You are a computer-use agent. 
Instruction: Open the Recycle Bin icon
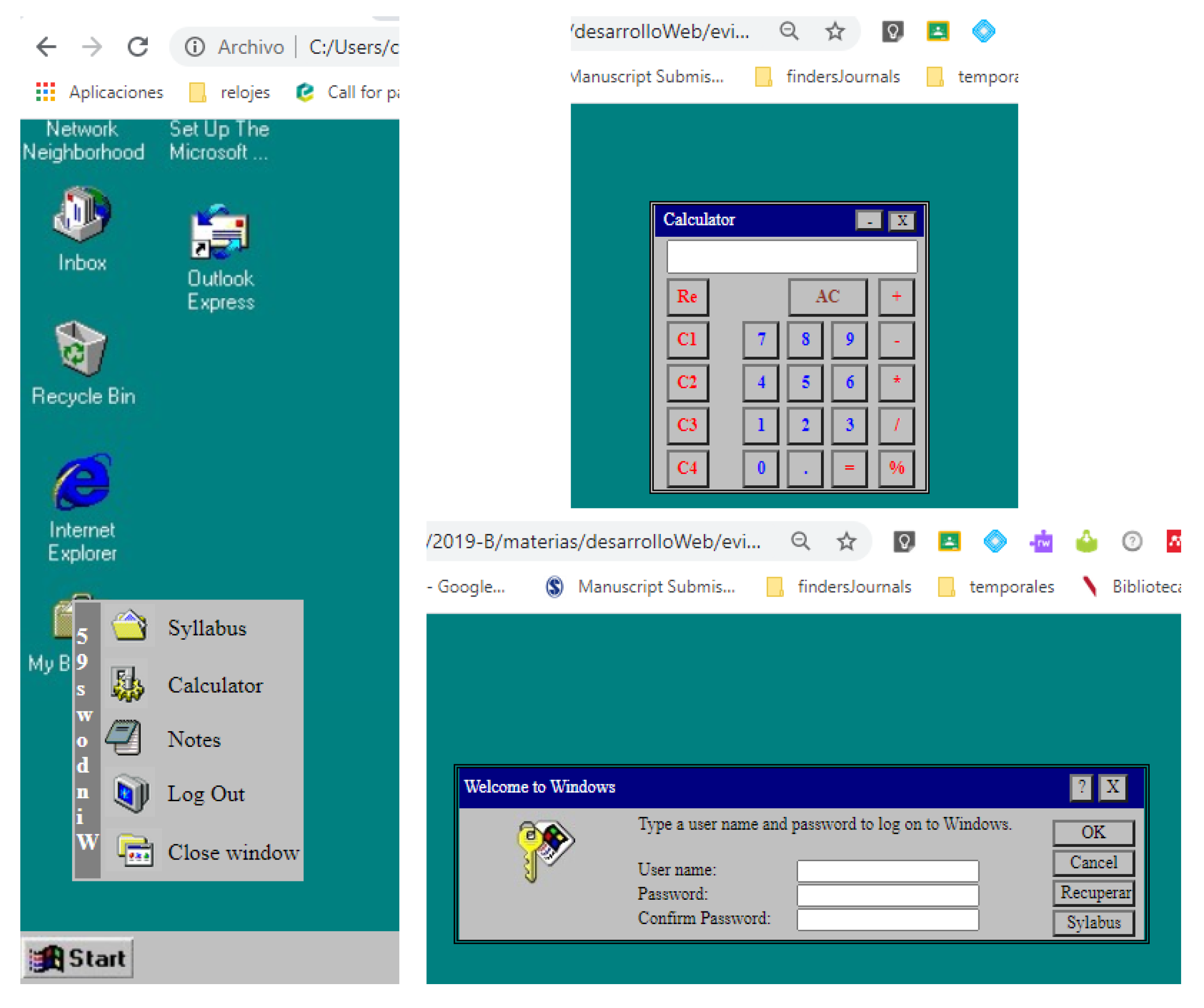click(x=81, y=349)
